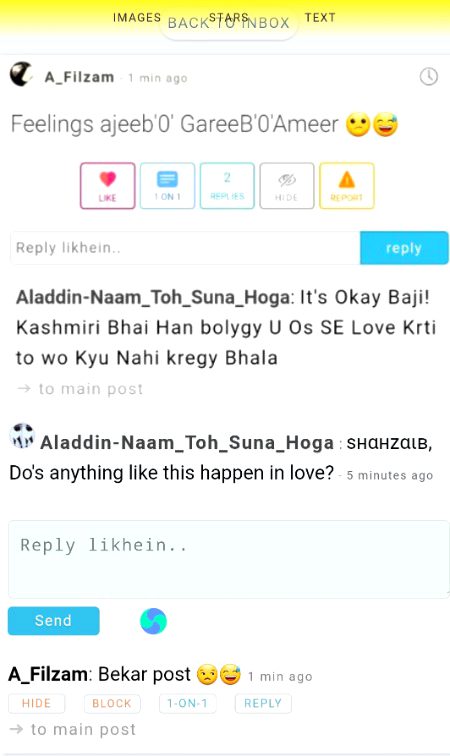
Task: Submit reply with blue reply button
Action: pos(404,248)
